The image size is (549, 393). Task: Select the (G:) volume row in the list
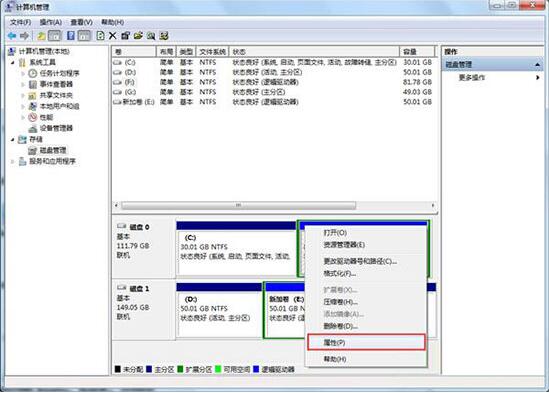[273, 92]
